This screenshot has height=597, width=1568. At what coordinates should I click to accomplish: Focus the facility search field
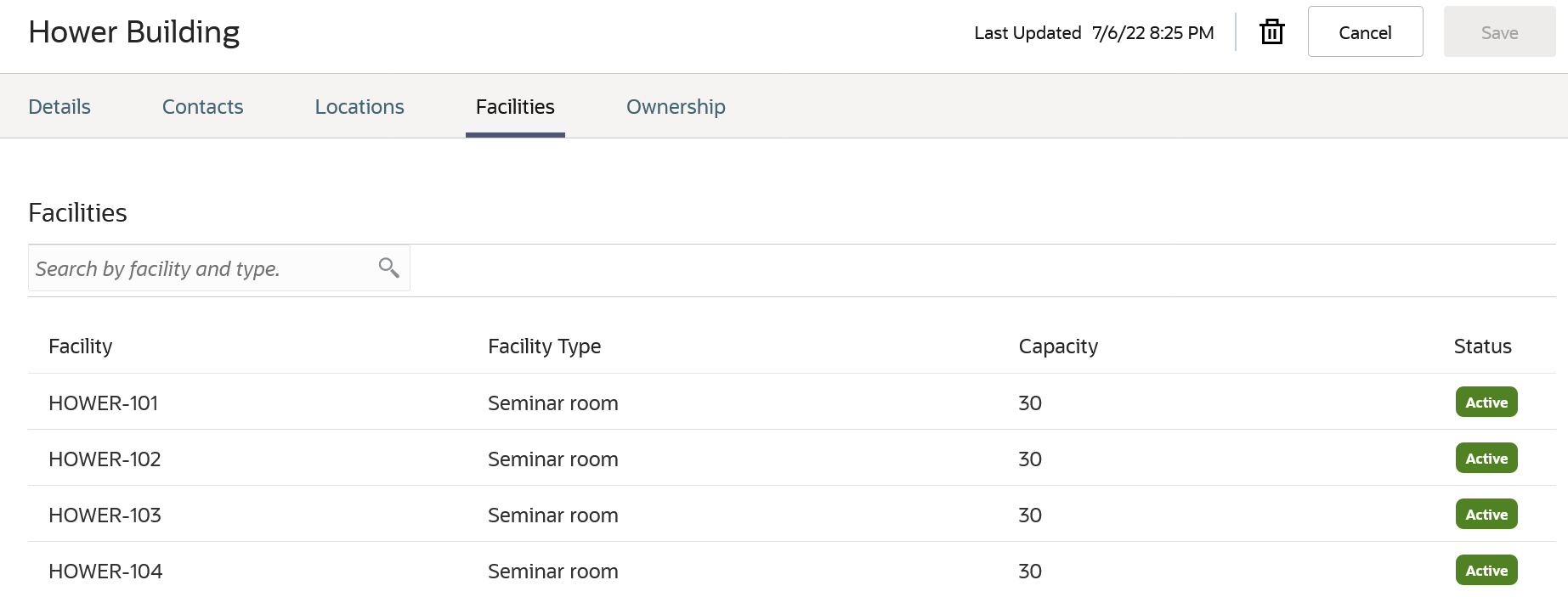point(201,268)
